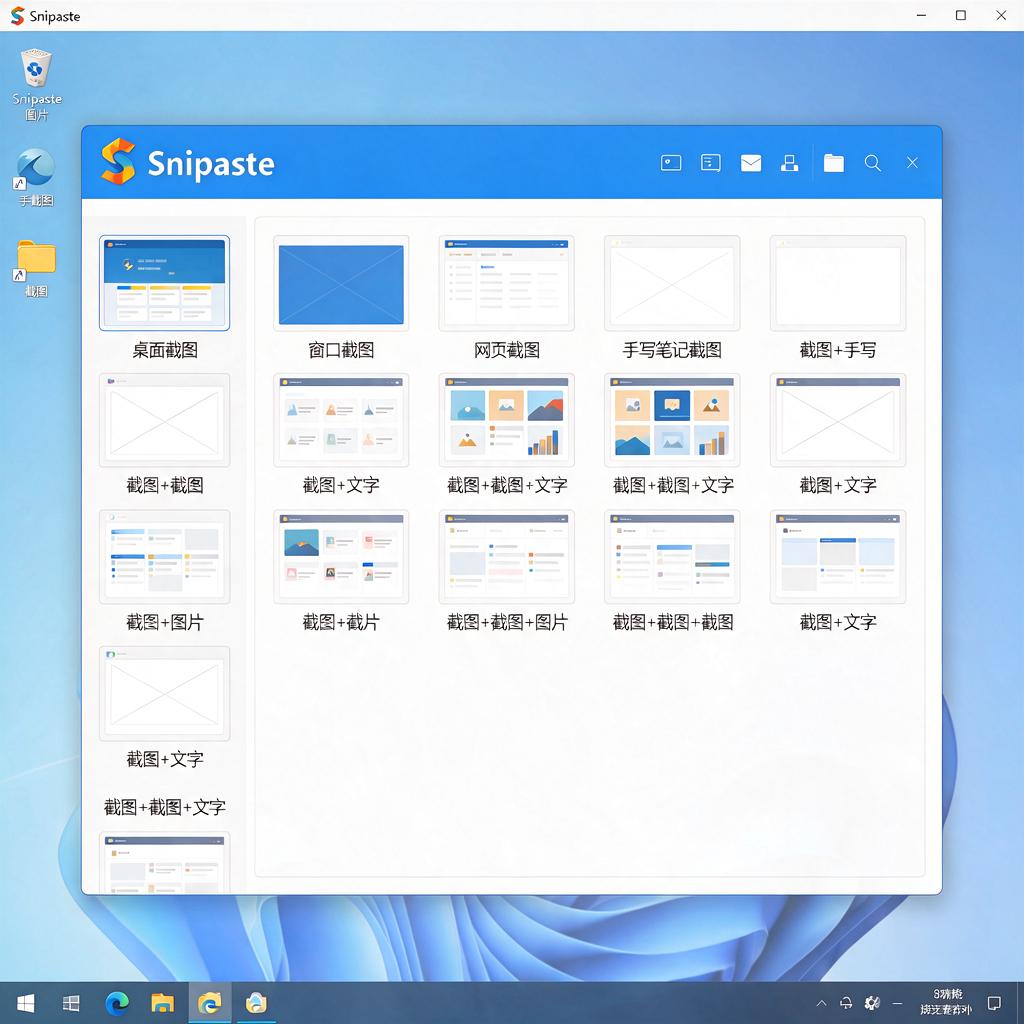Click the 截图+截图+截图 label text
Screen dimensions: 1024x1024
click(672, 622)
